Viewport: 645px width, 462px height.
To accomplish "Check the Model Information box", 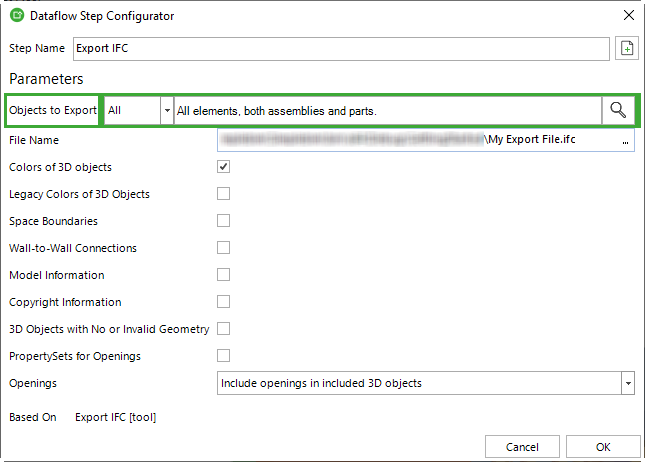I will (x=223, y=275).
